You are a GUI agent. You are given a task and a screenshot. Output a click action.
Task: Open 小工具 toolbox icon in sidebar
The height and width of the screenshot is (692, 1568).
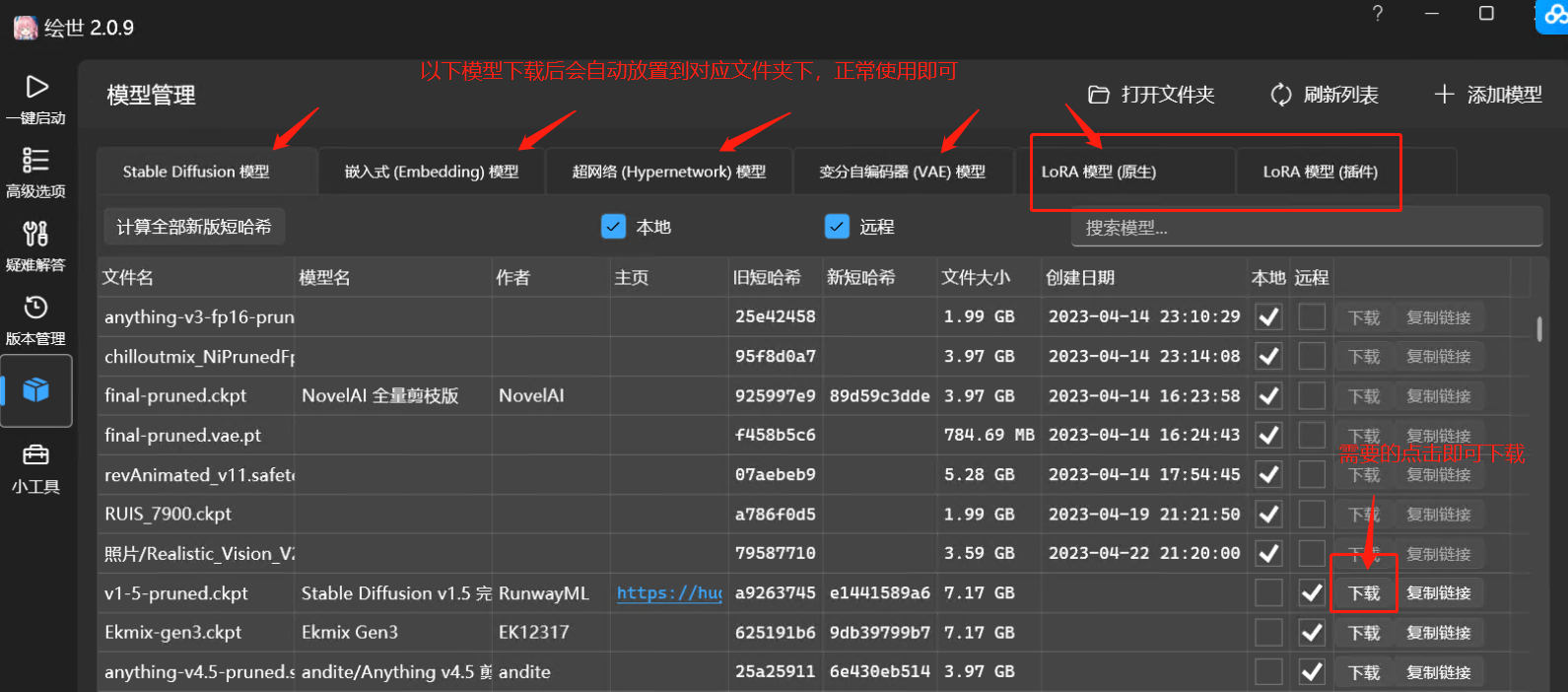point(35,455)
